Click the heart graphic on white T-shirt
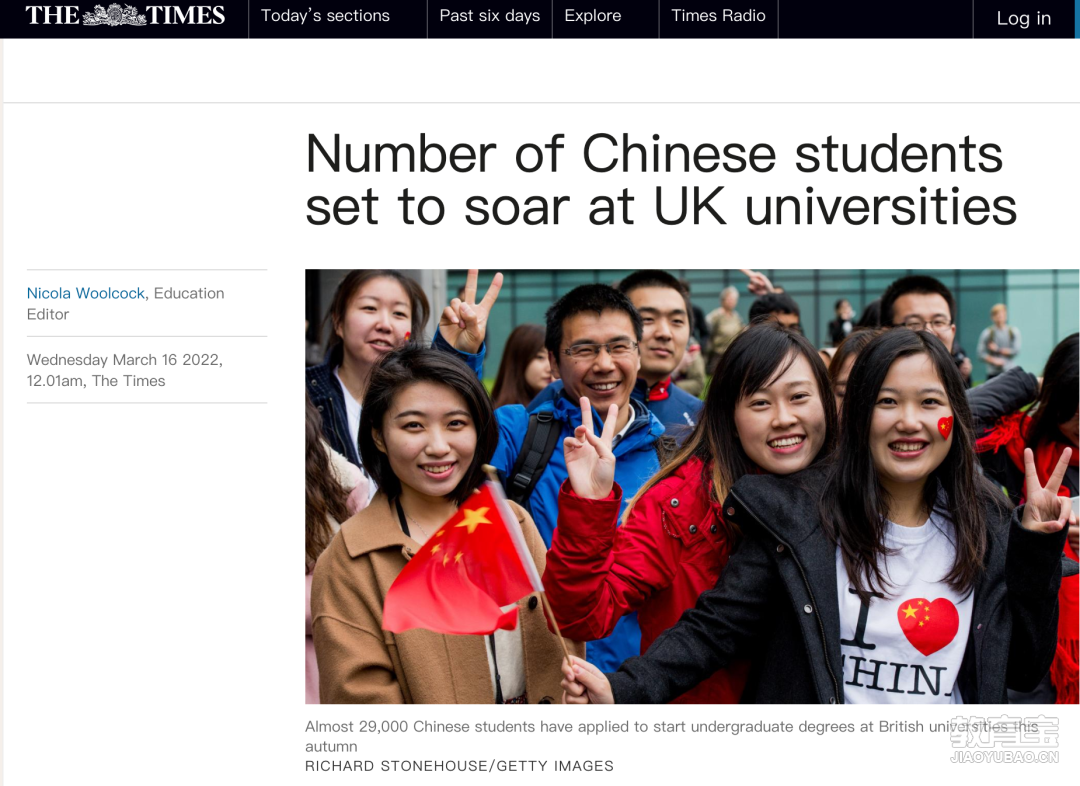Viewport: 1080px width, 786px height. click(x=928, y=625)
